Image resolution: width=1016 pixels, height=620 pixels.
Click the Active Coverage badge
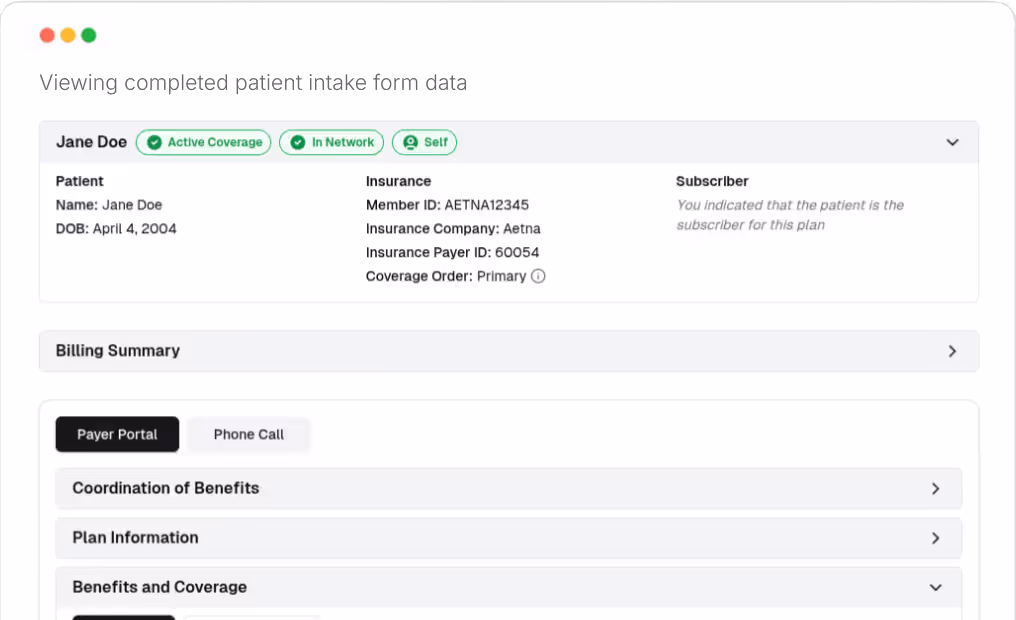click(203, 142)
